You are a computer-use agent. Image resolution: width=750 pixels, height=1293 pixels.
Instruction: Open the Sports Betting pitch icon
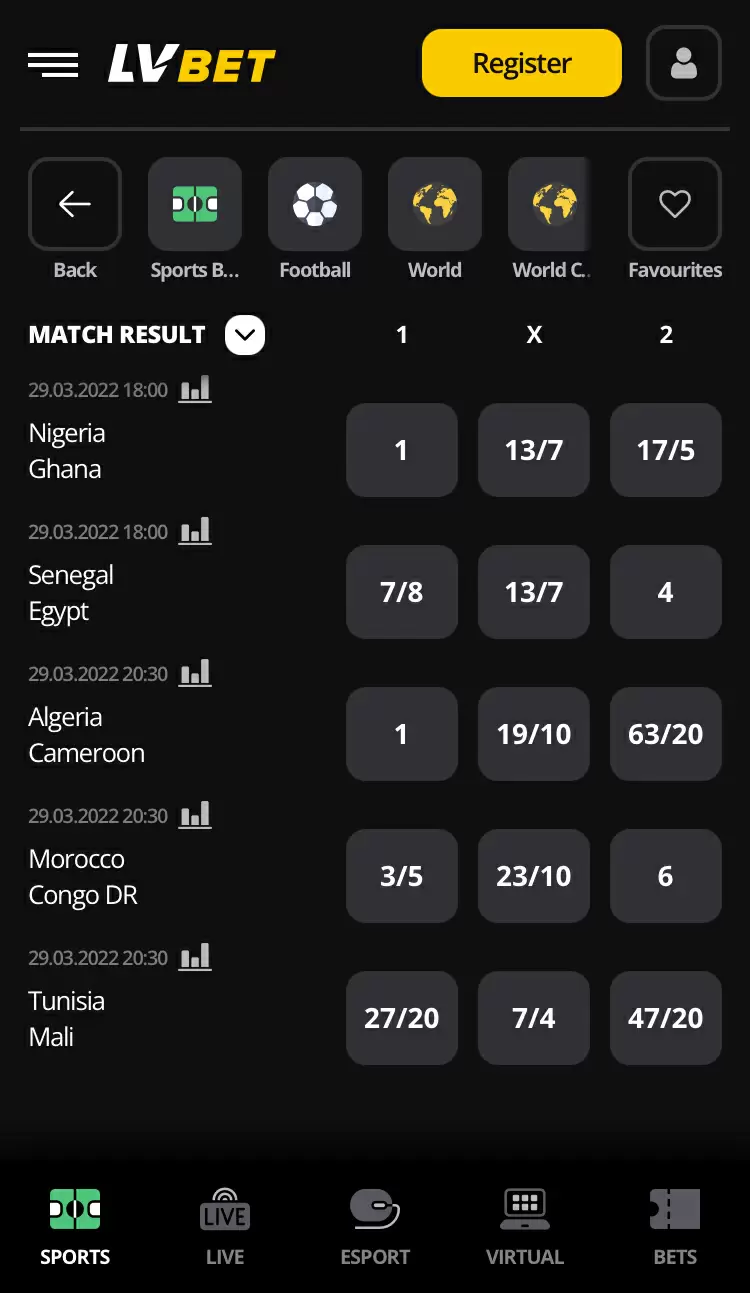point(195,205)
